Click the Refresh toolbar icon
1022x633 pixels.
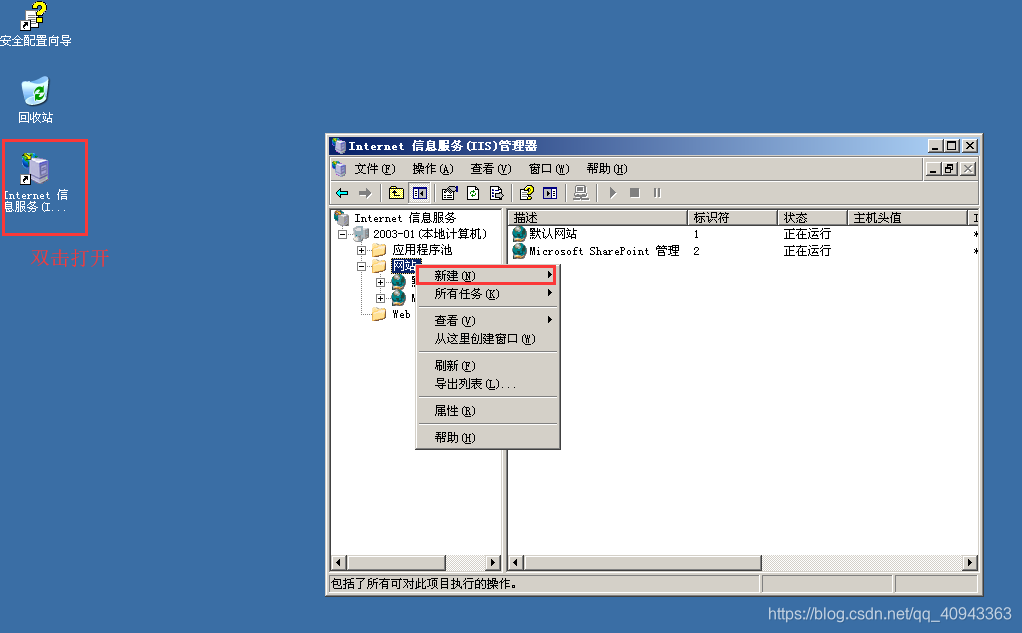coord(473,193)
